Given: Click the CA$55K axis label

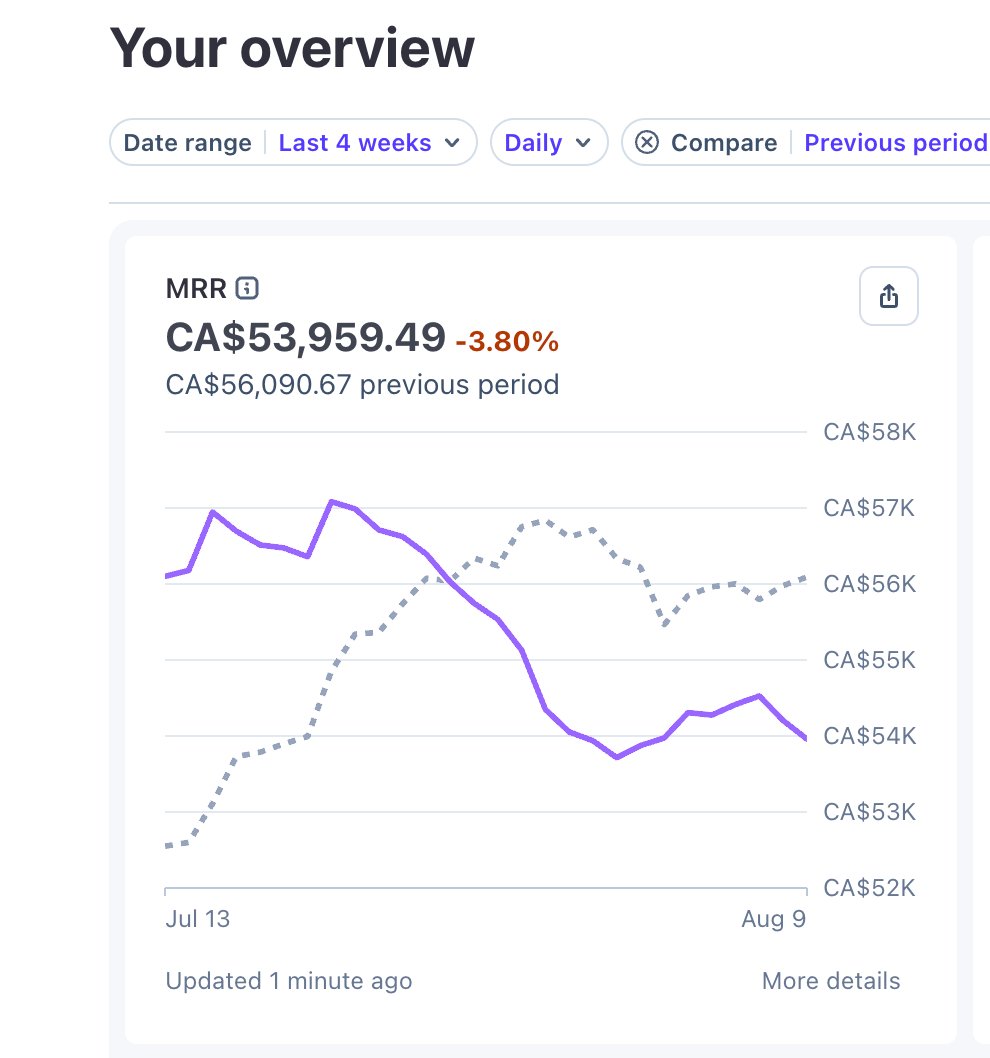Looking at the screenshot, I should click(869, 659).
